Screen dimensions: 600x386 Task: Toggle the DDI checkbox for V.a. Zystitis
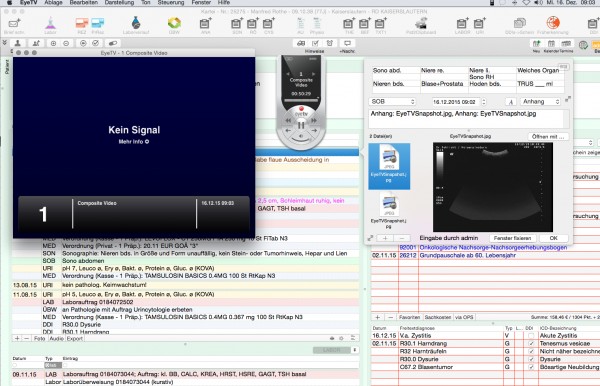(x=531, y=336)
